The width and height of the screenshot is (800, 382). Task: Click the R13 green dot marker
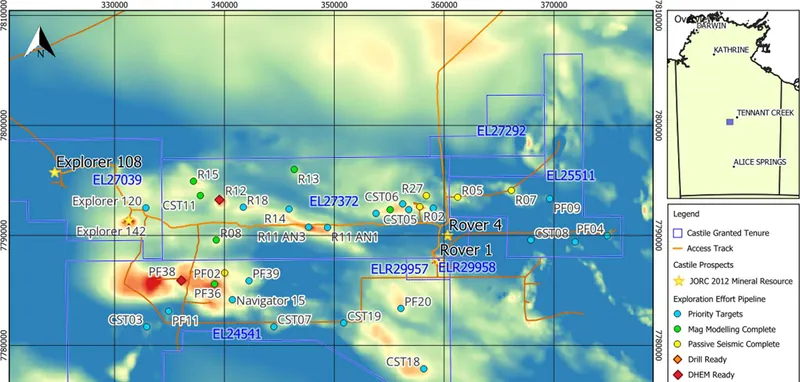(x=294, y=169)
